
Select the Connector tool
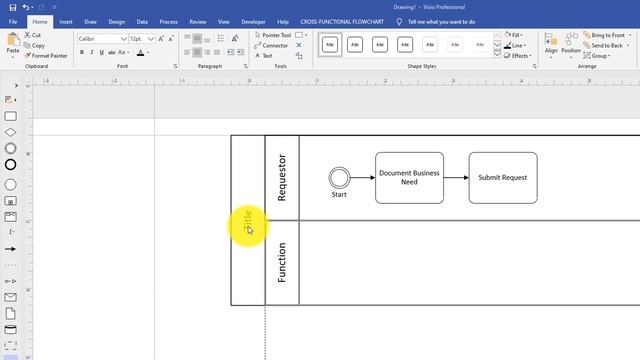[x=271, y=45]
